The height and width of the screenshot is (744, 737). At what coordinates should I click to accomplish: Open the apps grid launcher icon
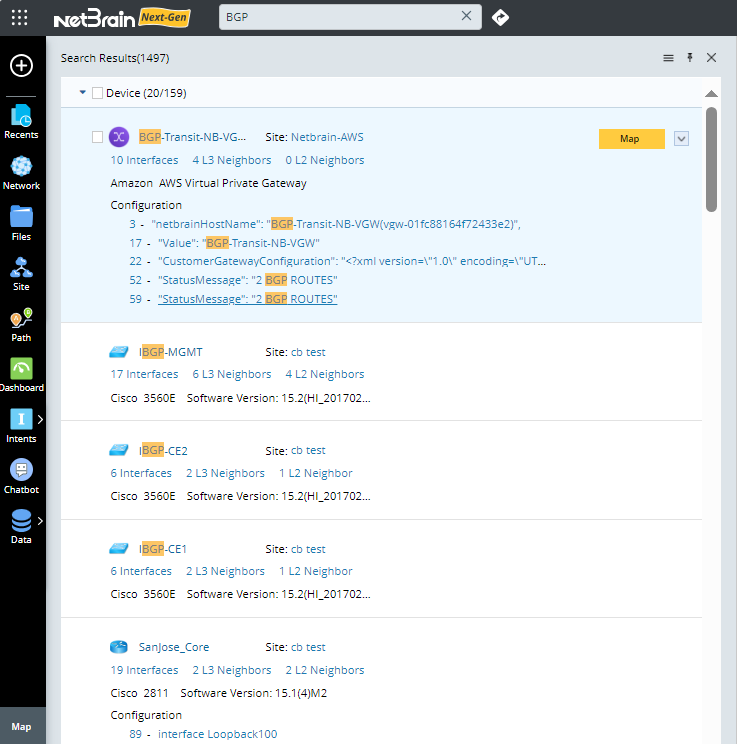pos(19,18)
